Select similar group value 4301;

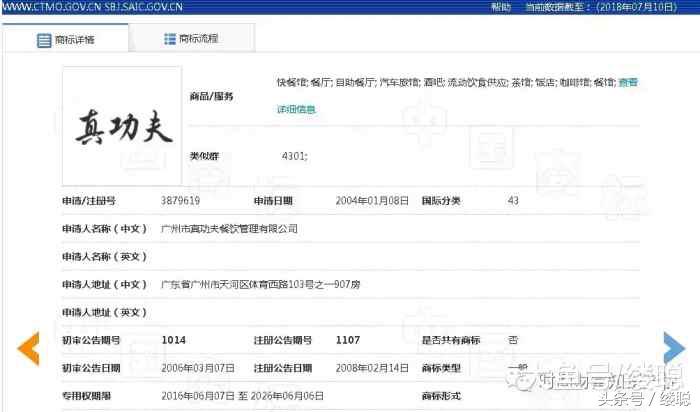tap(295, 156)
